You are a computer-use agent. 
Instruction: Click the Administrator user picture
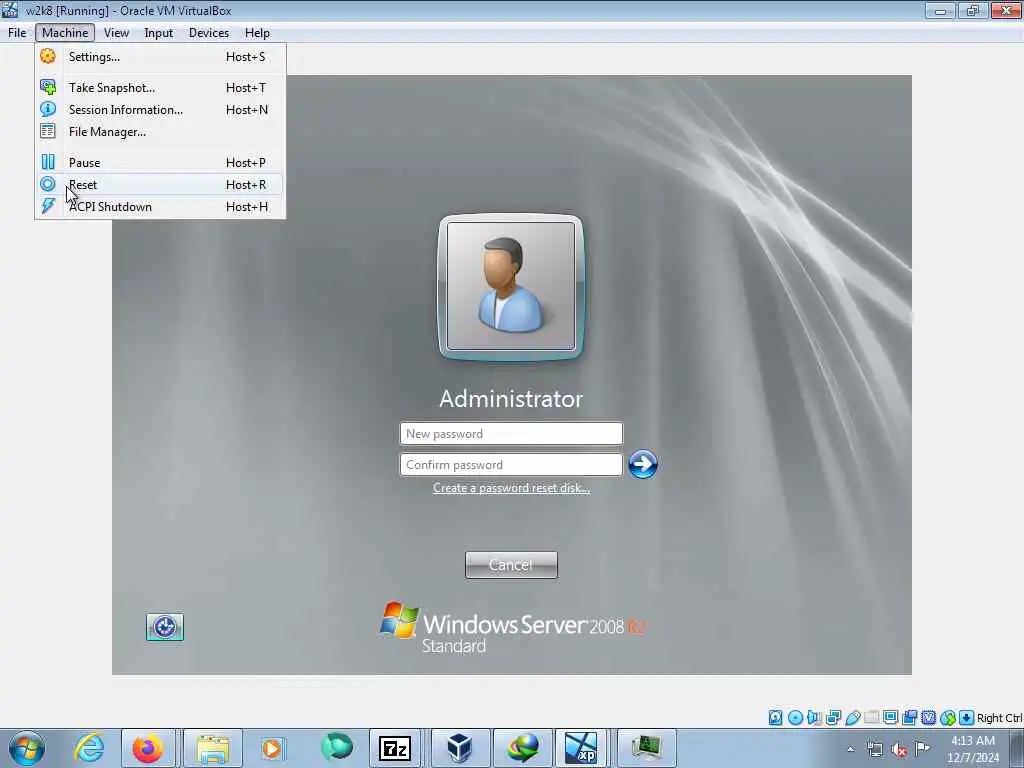tap(511, 287)
